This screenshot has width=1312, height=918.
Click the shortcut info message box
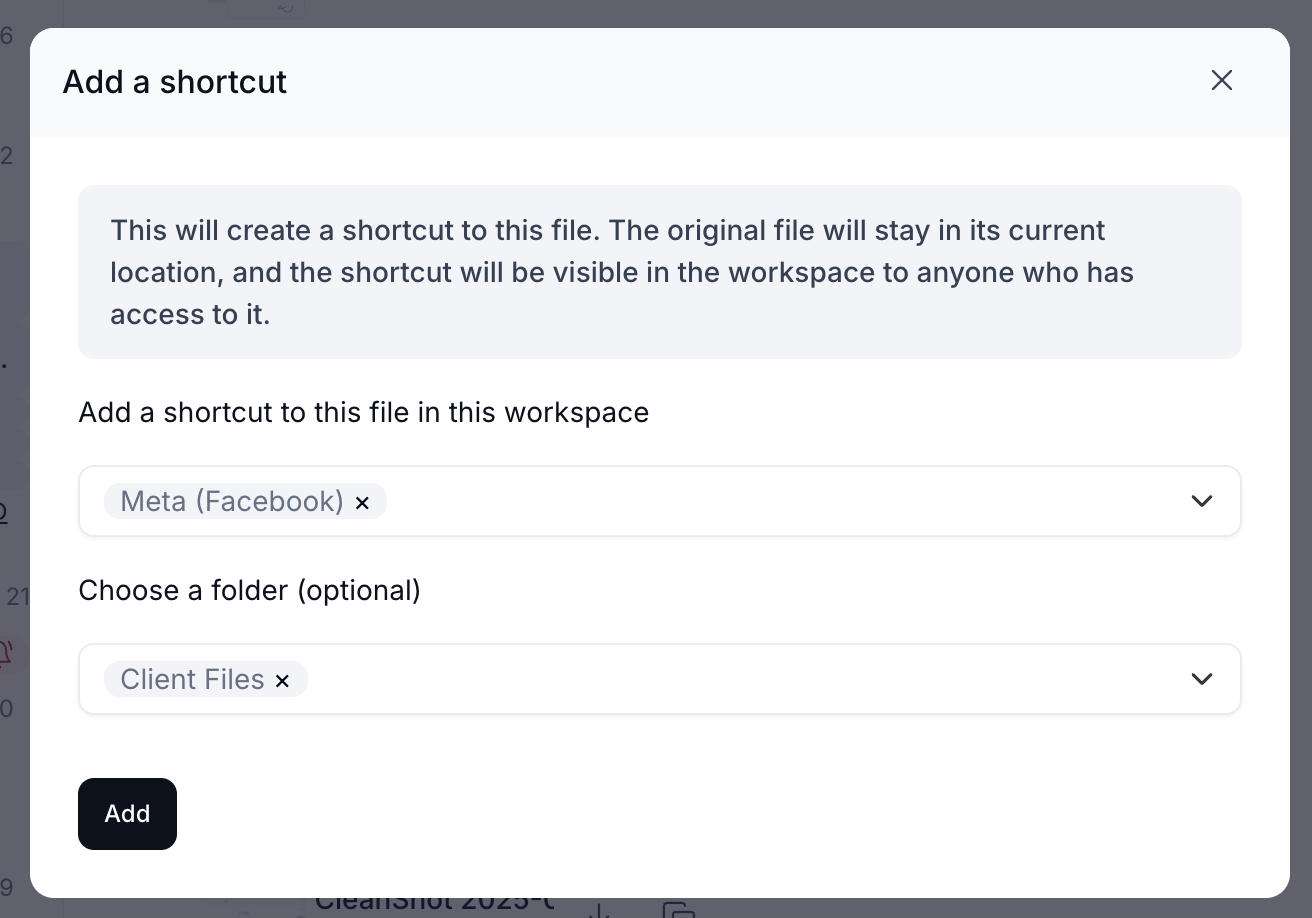660,272
